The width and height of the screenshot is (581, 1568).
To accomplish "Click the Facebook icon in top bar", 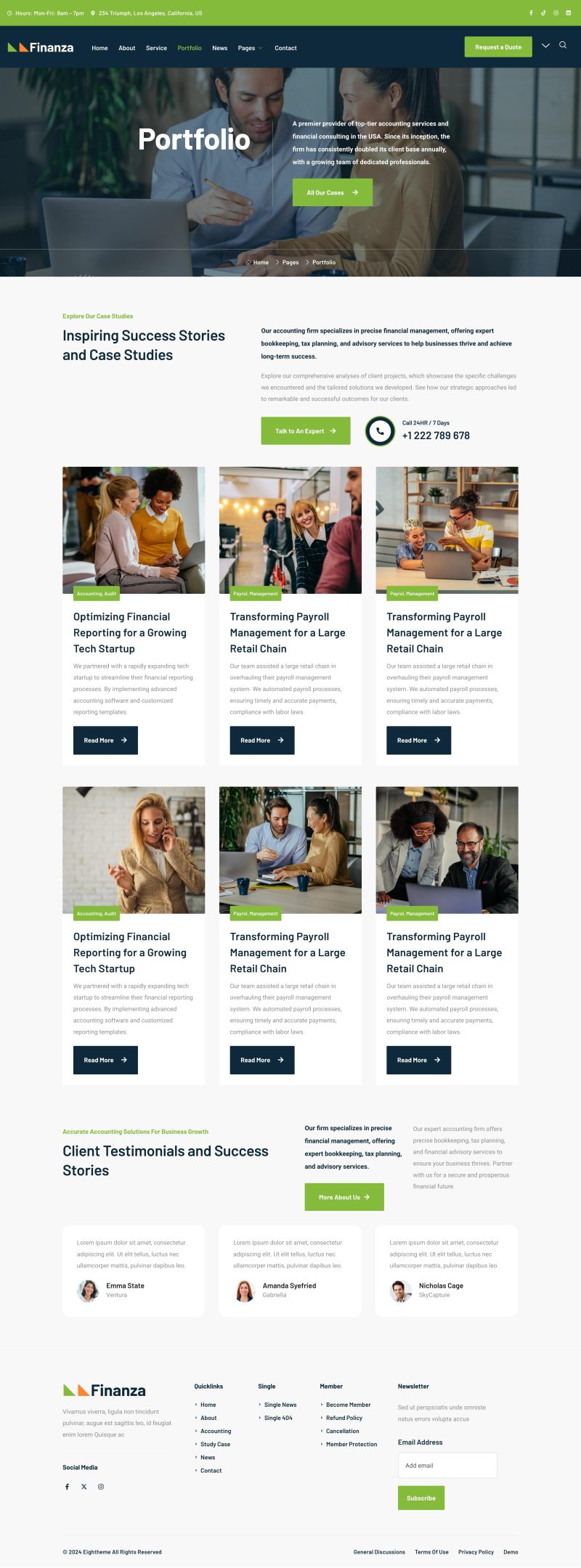I will click(531, 13).
